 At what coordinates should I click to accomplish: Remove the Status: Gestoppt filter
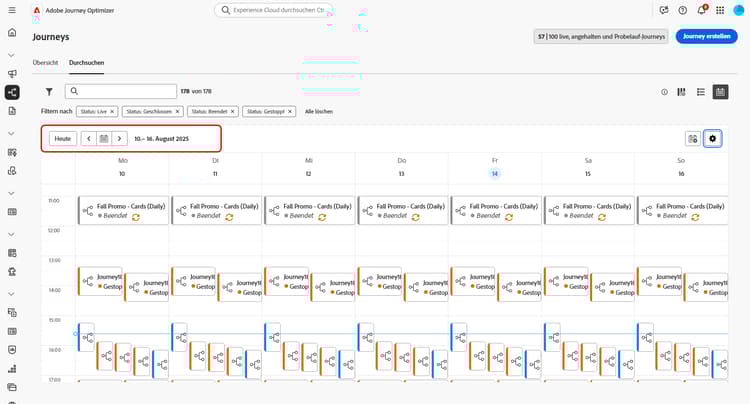[290, 111]
